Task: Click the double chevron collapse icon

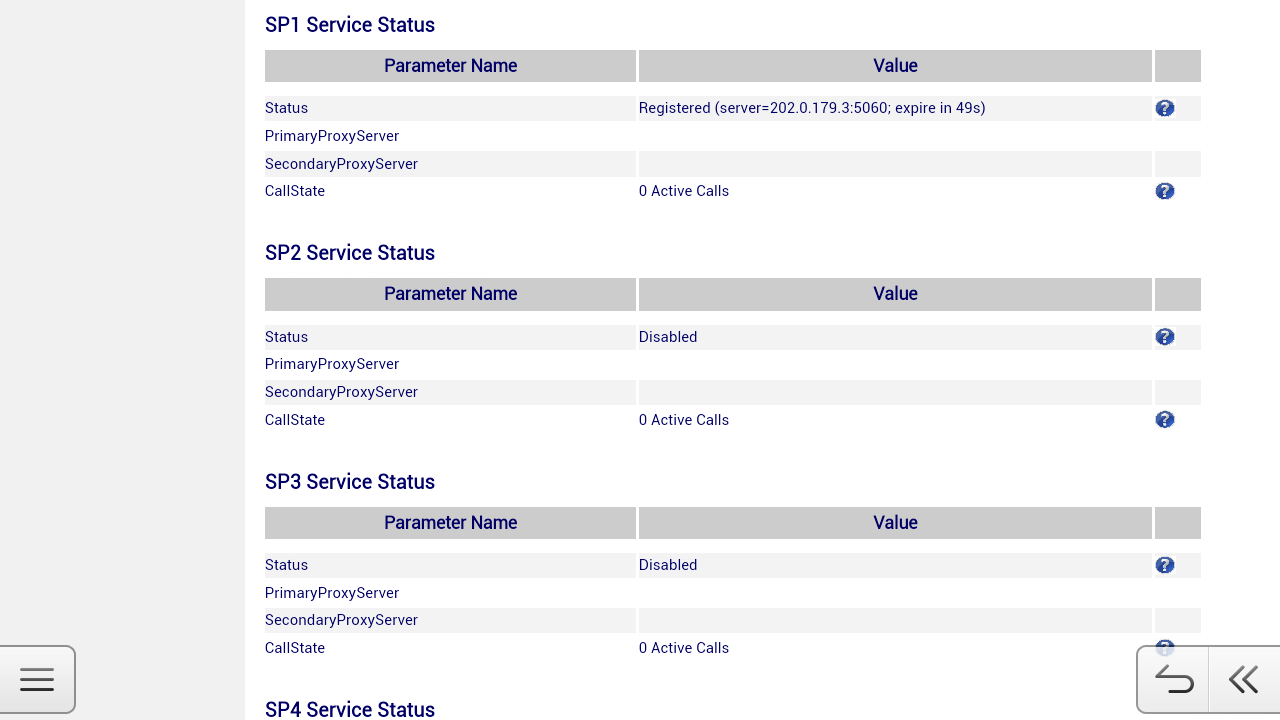Action: point(1244,680)
